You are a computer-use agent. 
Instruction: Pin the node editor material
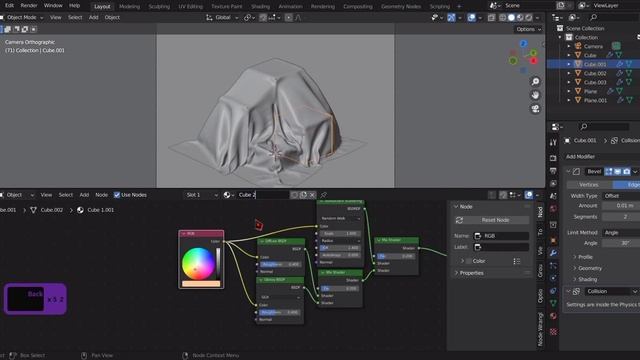324,195
